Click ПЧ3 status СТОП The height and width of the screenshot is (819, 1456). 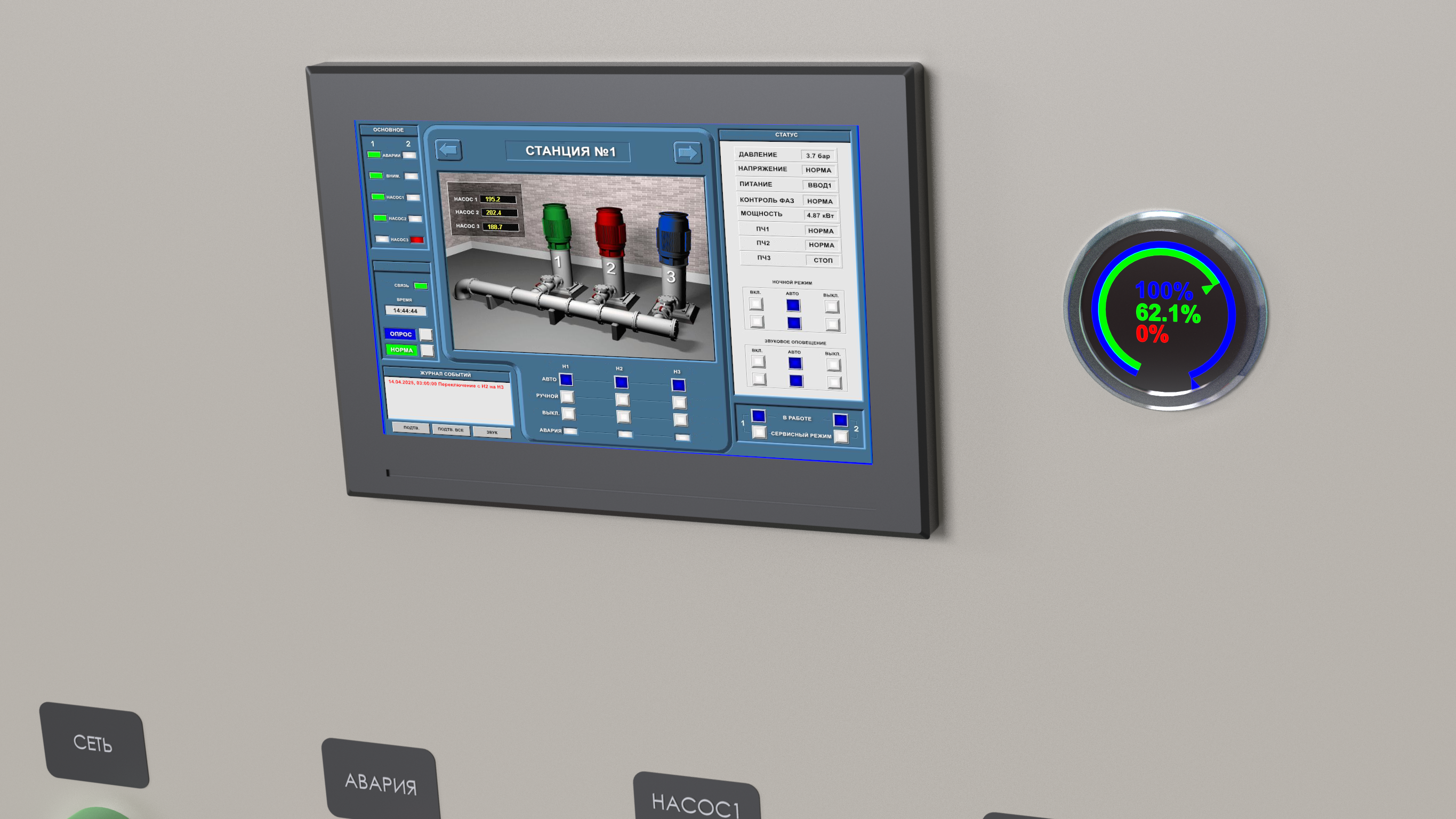[823, 260]
